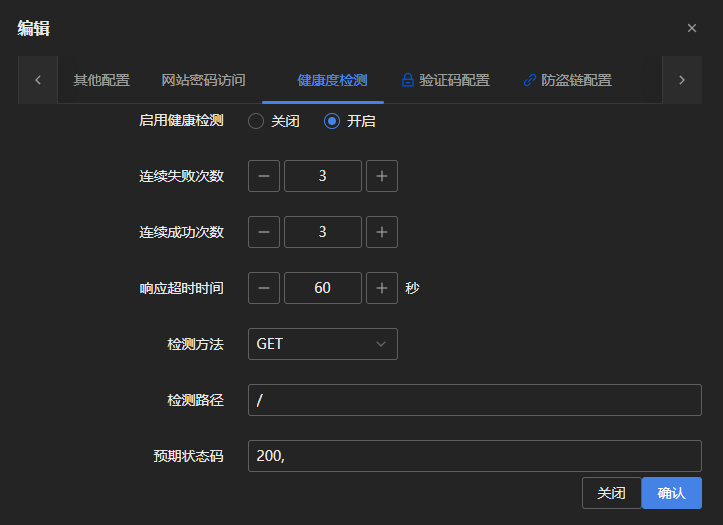This screenshot has height=525, width=723.
Task: Select the 开启 radio option for 启用健康检测
Action: pos(333,121)
